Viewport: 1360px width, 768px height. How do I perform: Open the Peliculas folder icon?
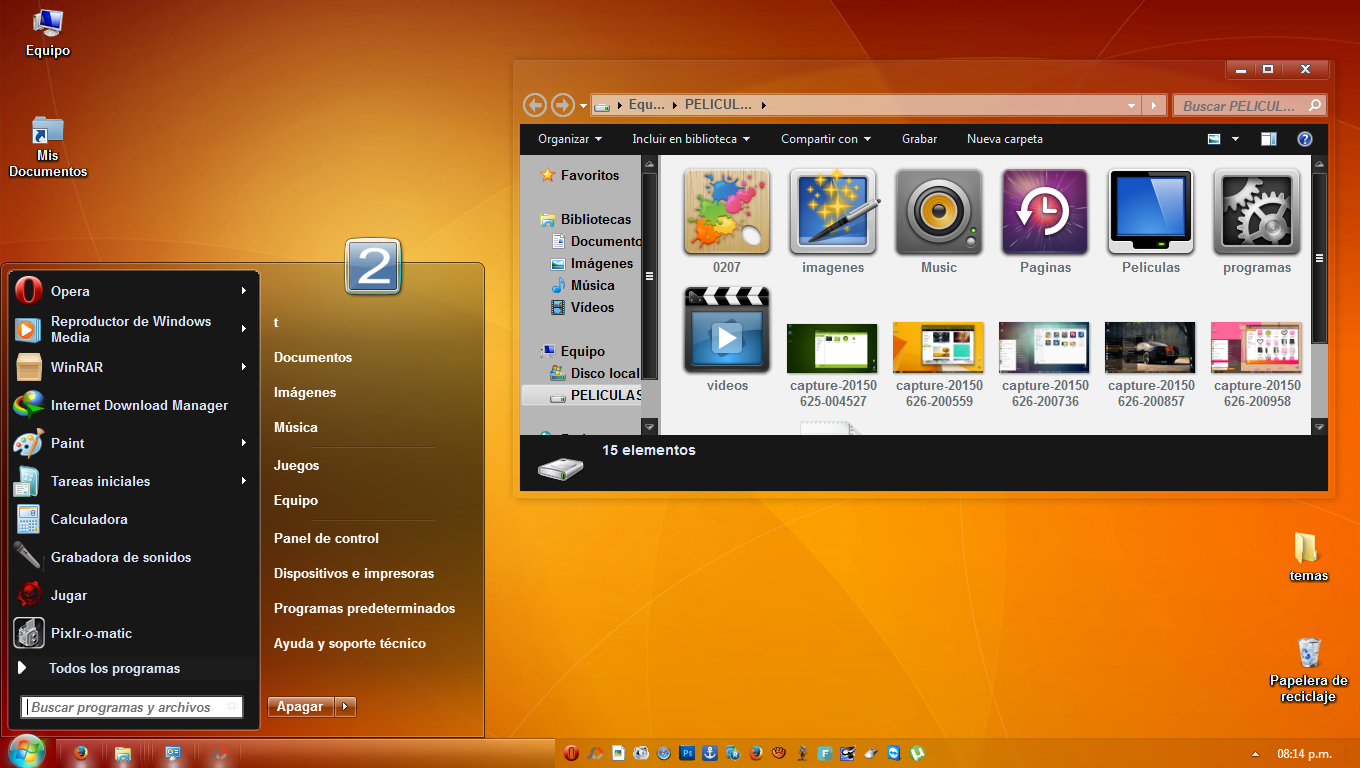click(1150, 212)
